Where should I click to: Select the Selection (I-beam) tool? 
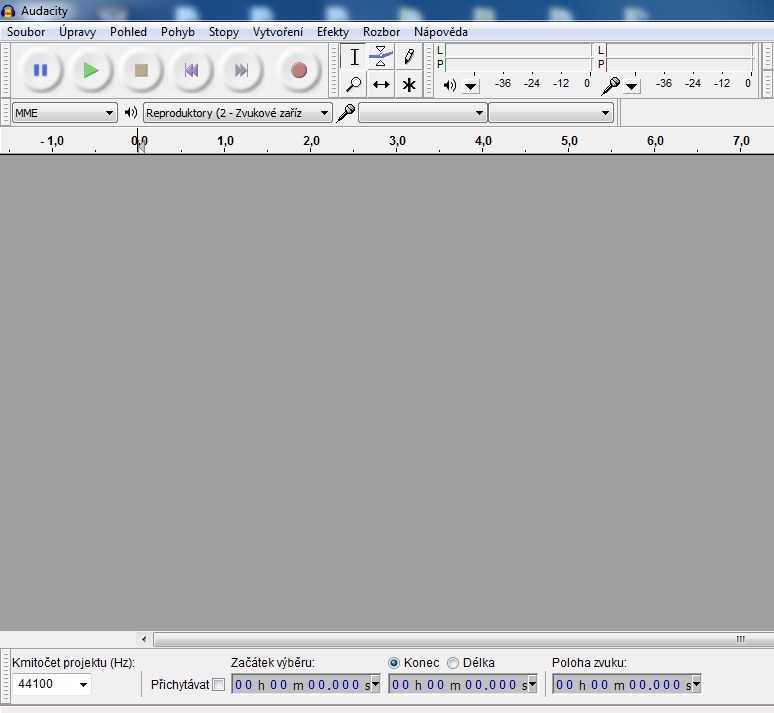pyautogui.click(x=354, y=56)
